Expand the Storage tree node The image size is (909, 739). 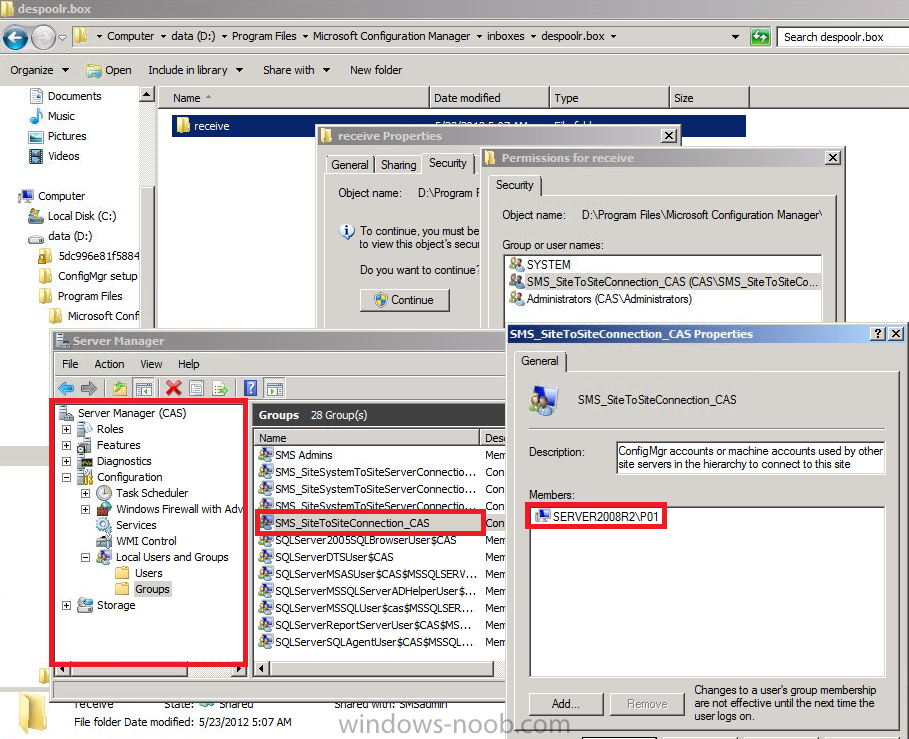[67, 605]
